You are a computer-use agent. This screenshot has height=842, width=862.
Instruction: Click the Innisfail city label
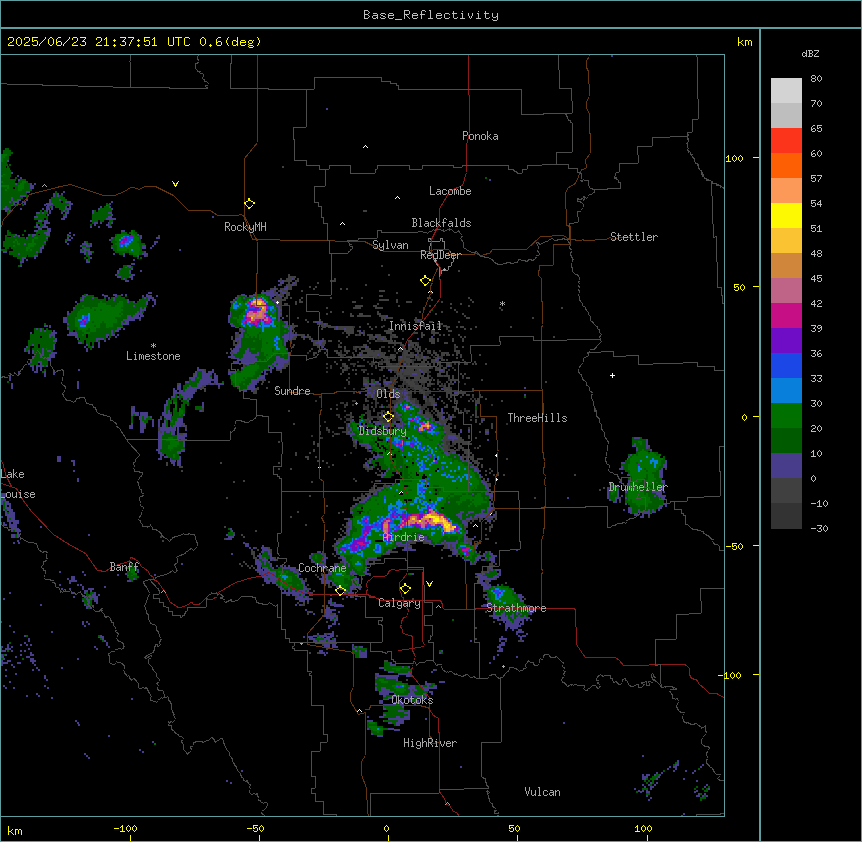coord(415,326)
